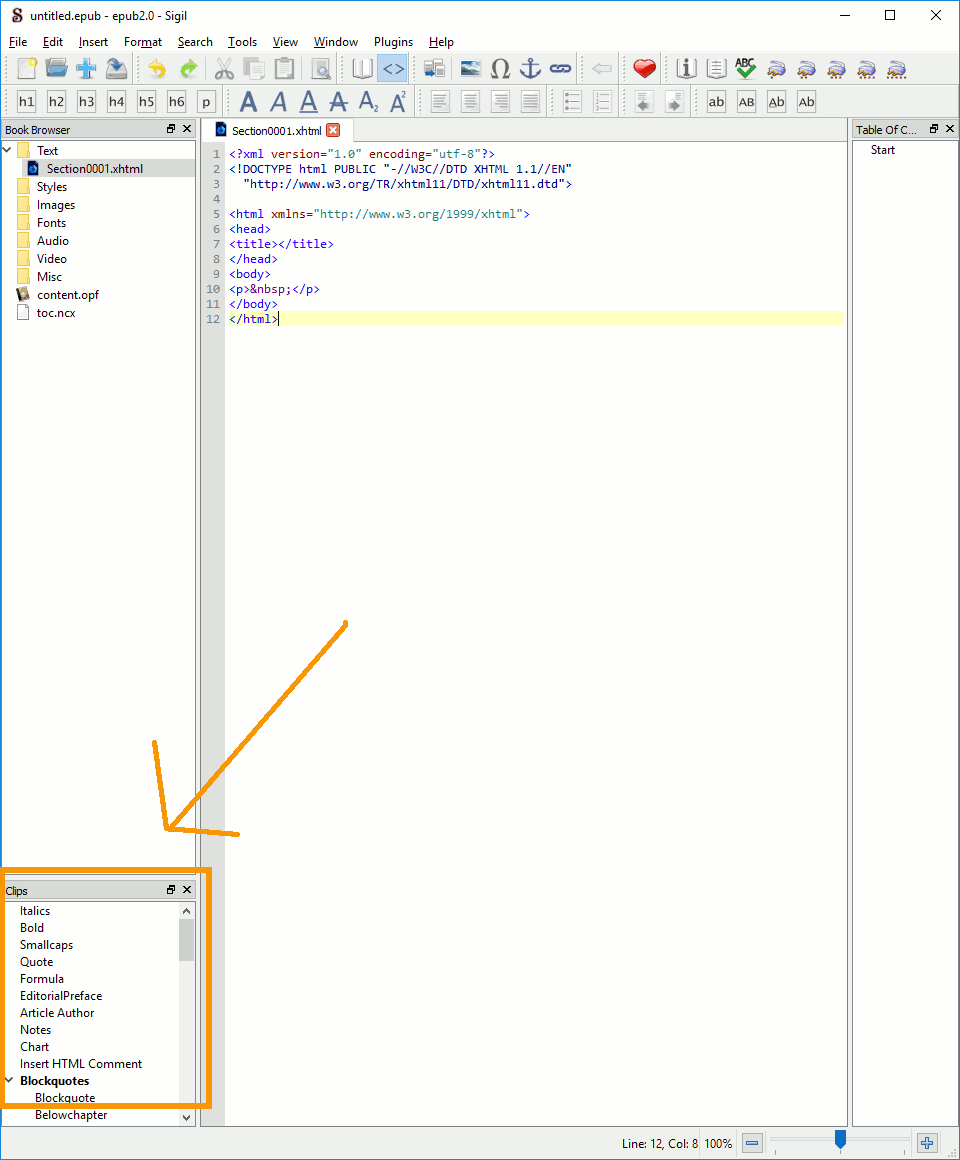Screen dimensions: 960x1160
Task: Select the Styles folder
Action: coord(52,187)
